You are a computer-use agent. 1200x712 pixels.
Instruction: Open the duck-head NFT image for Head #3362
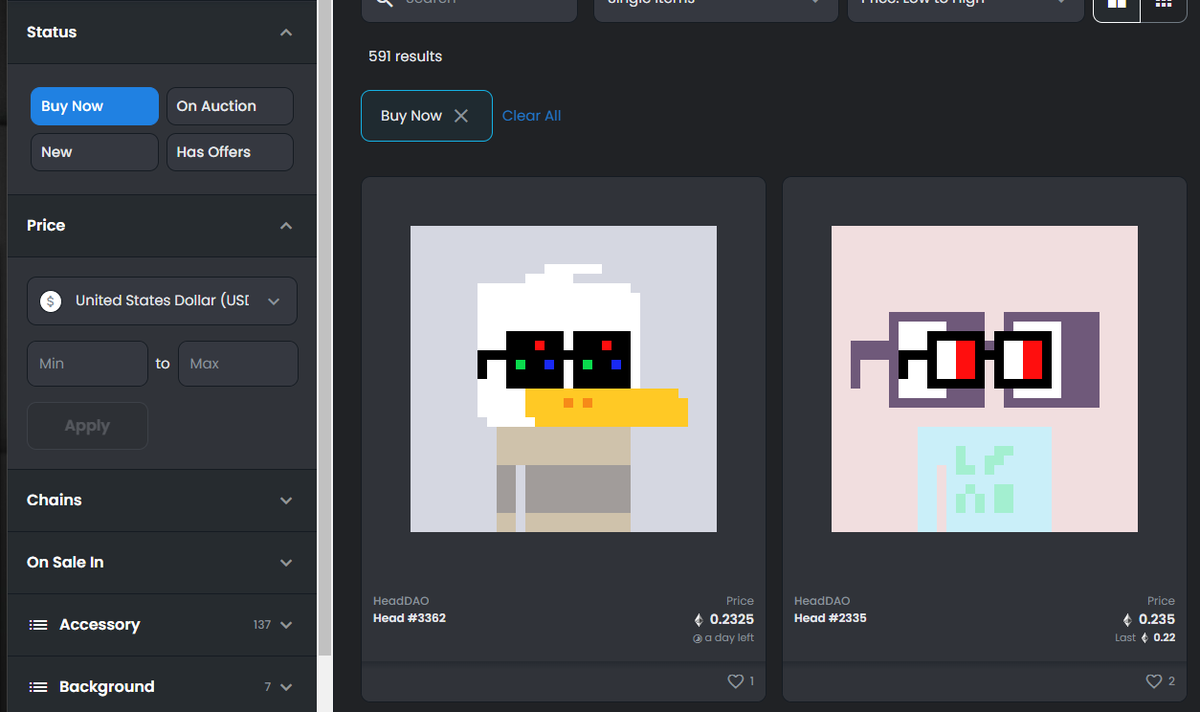[563, 379]
